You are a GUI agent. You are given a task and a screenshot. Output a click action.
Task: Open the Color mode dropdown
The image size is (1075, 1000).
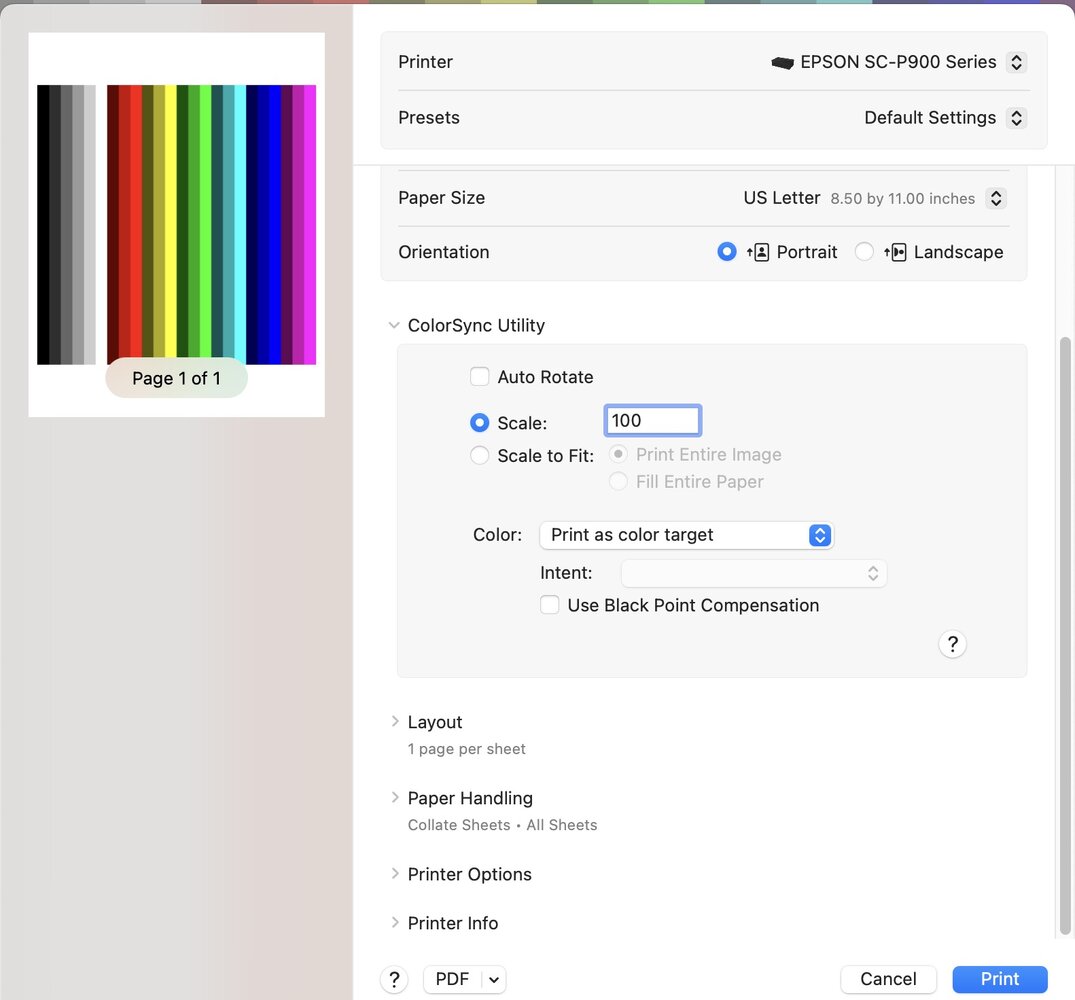[819, 535]
